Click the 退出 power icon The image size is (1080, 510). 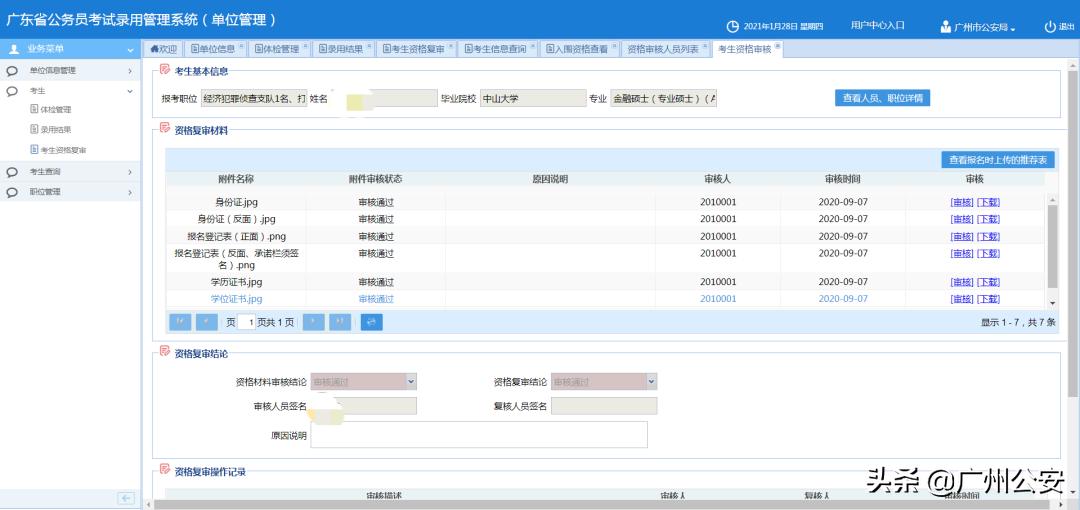pyautogui.click(x=1050, y=27)
